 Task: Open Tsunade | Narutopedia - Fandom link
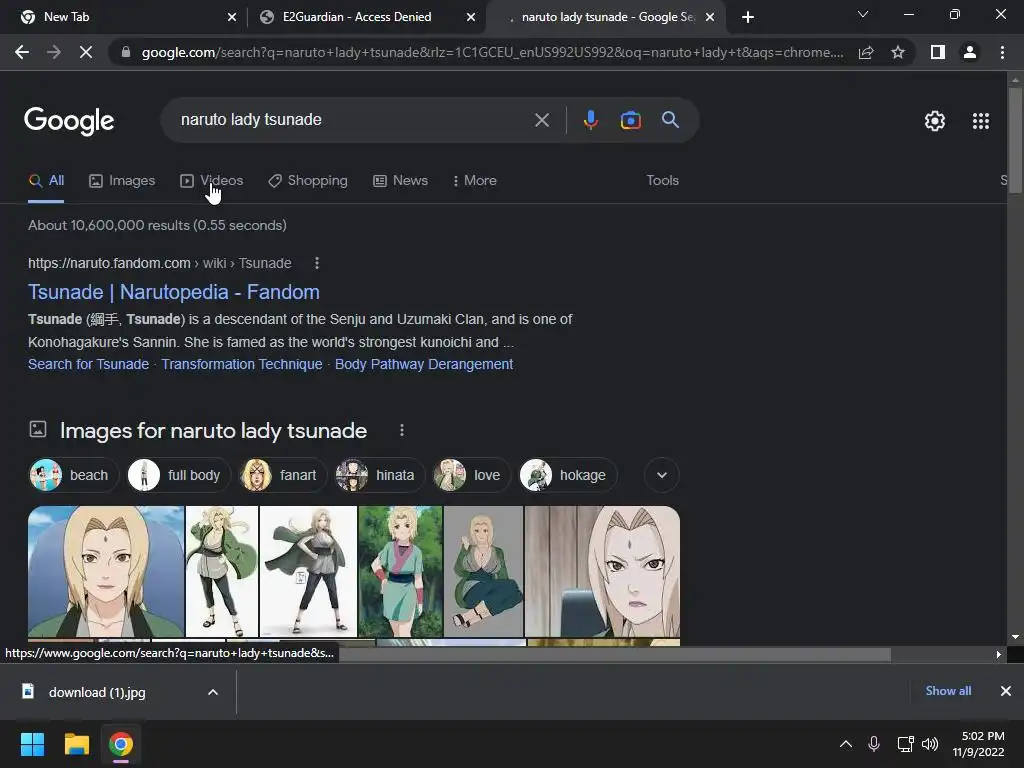[174, 292]
